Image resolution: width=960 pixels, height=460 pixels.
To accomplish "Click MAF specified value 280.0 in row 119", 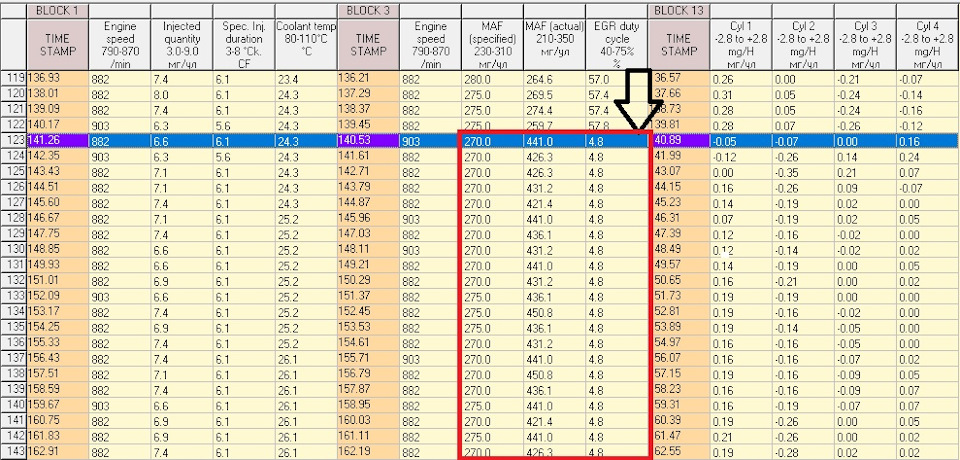I will point(492,79).
